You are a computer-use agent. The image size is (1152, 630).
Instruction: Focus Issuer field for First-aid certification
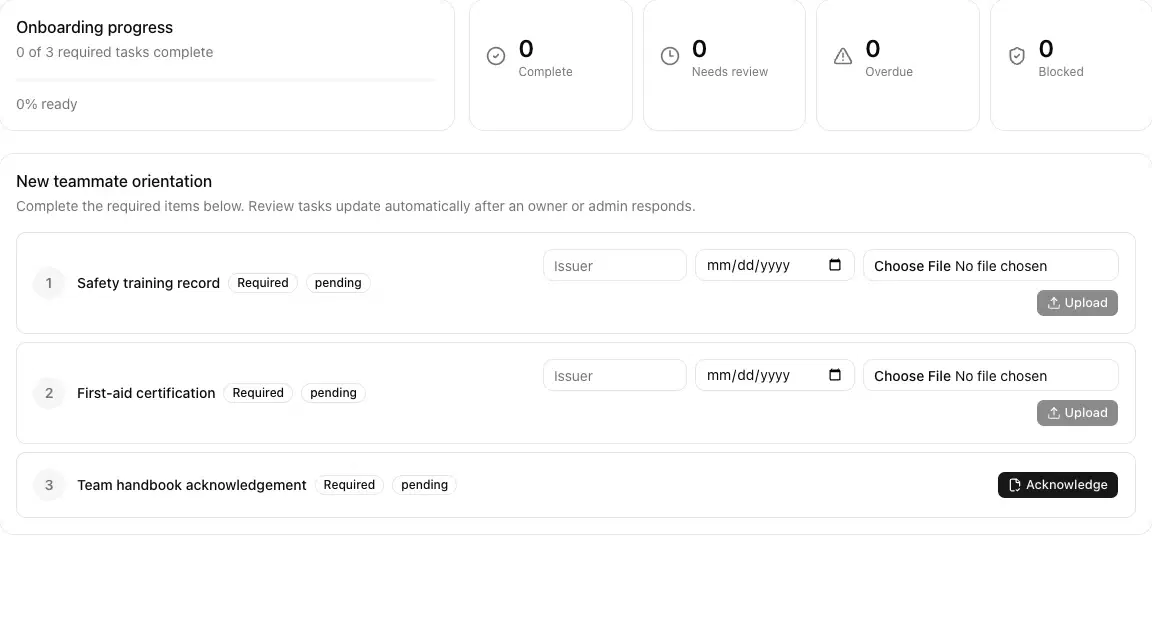(x=615, y=375)
